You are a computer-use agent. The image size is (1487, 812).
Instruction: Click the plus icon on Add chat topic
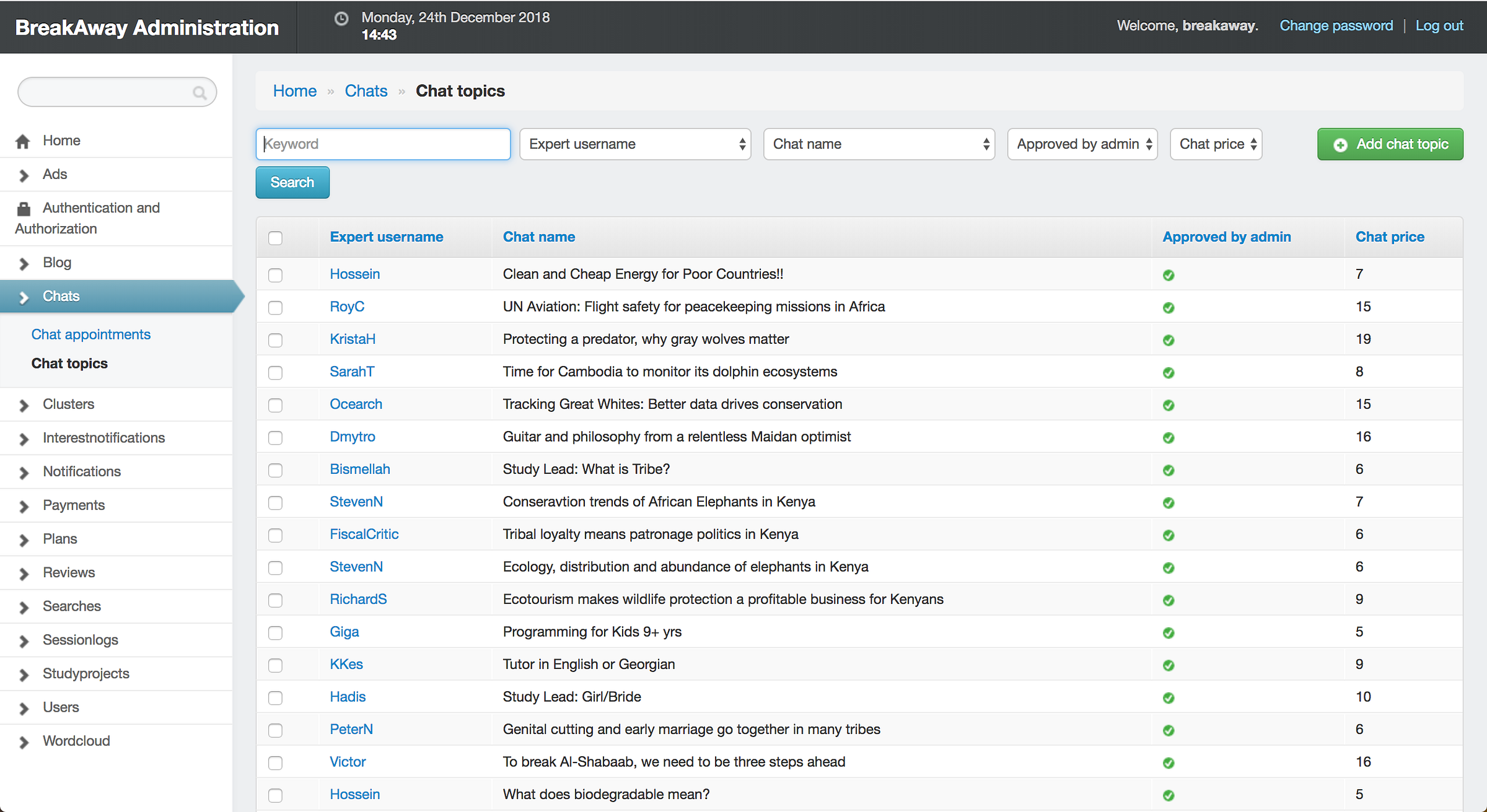pyautogui.click(x=1340, y=145)
